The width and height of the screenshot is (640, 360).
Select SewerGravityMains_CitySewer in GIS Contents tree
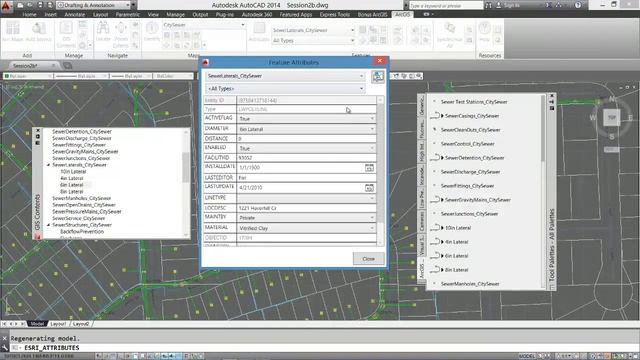click(x=85, y=151)
